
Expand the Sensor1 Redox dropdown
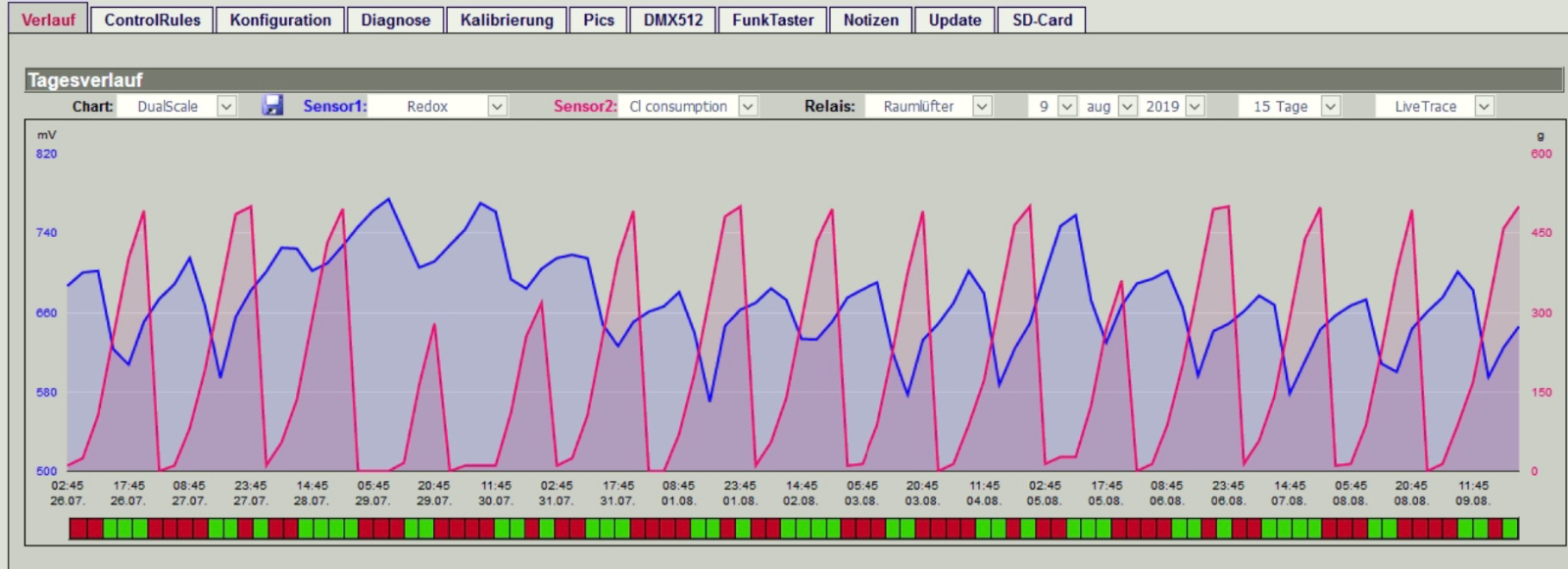pos(437,106)
